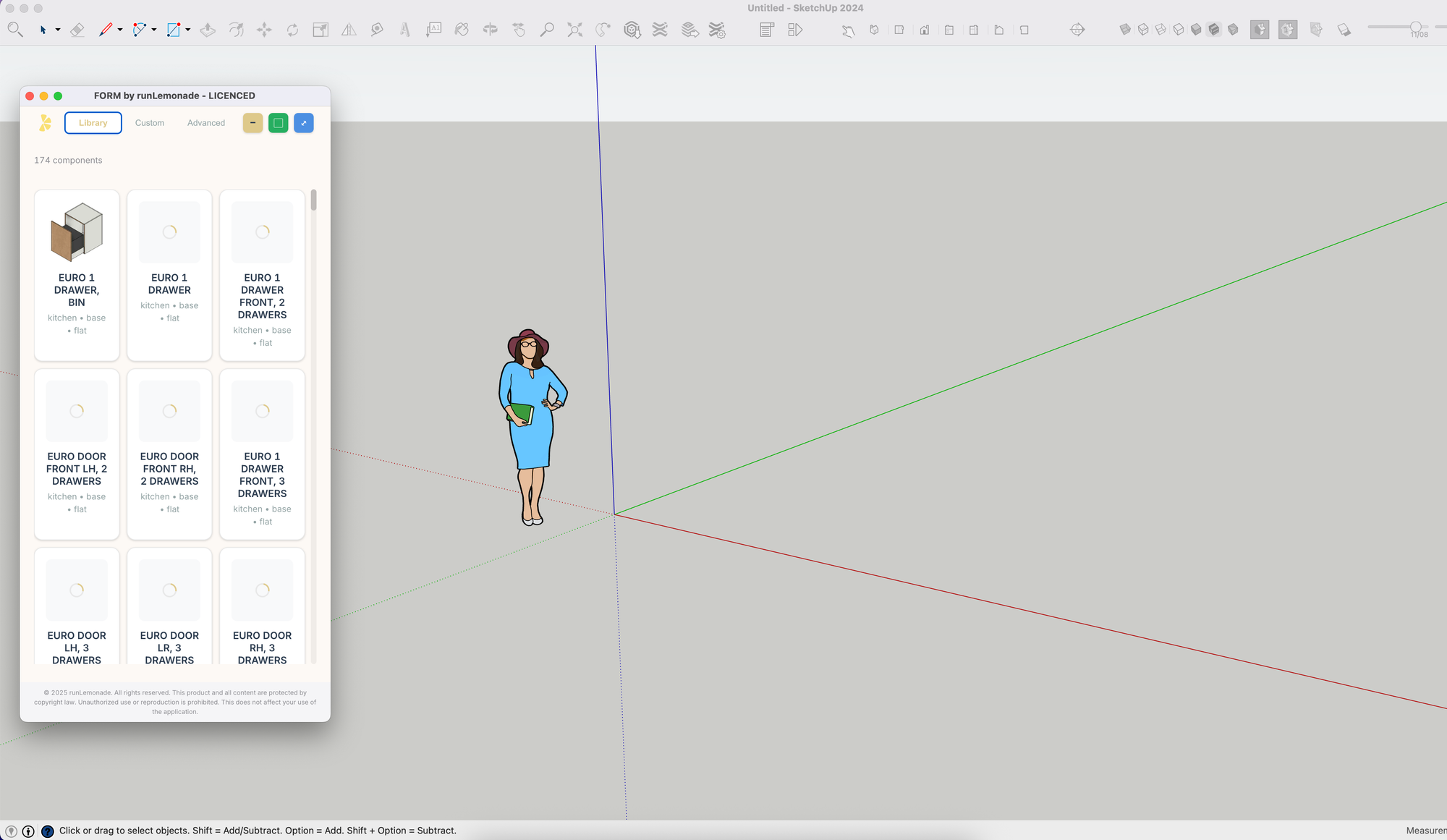Click the FORM component list scrollbar
Viewport: 1447px width, 840px height.
(313, 200)
